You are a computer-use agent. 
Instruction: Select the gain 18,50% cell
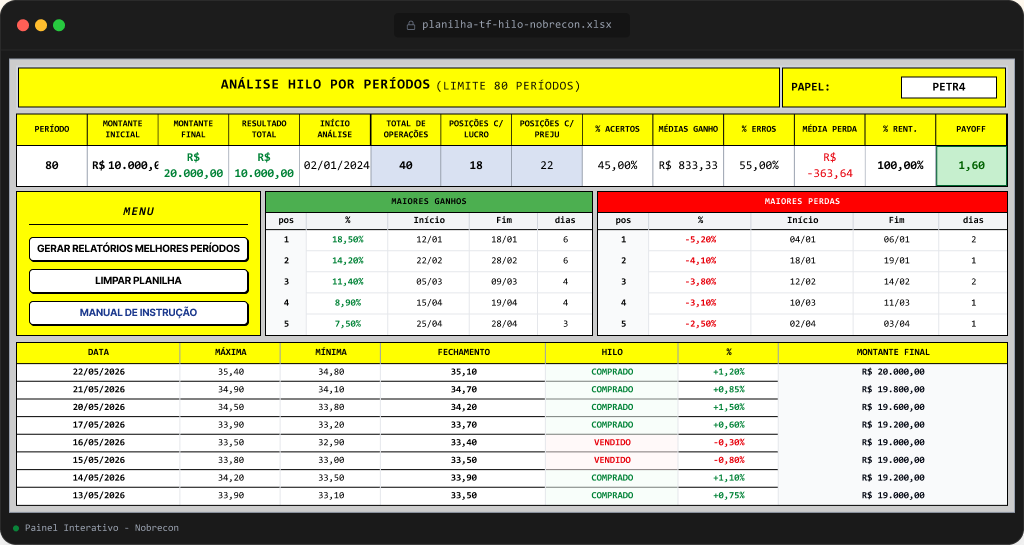[347, 240]
